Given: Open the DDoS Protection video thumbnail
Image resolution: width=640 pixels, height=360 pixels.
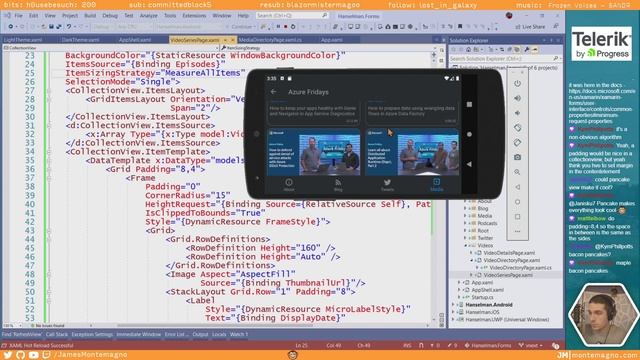Looking at the screenshot, I should [x=314, y=153].
